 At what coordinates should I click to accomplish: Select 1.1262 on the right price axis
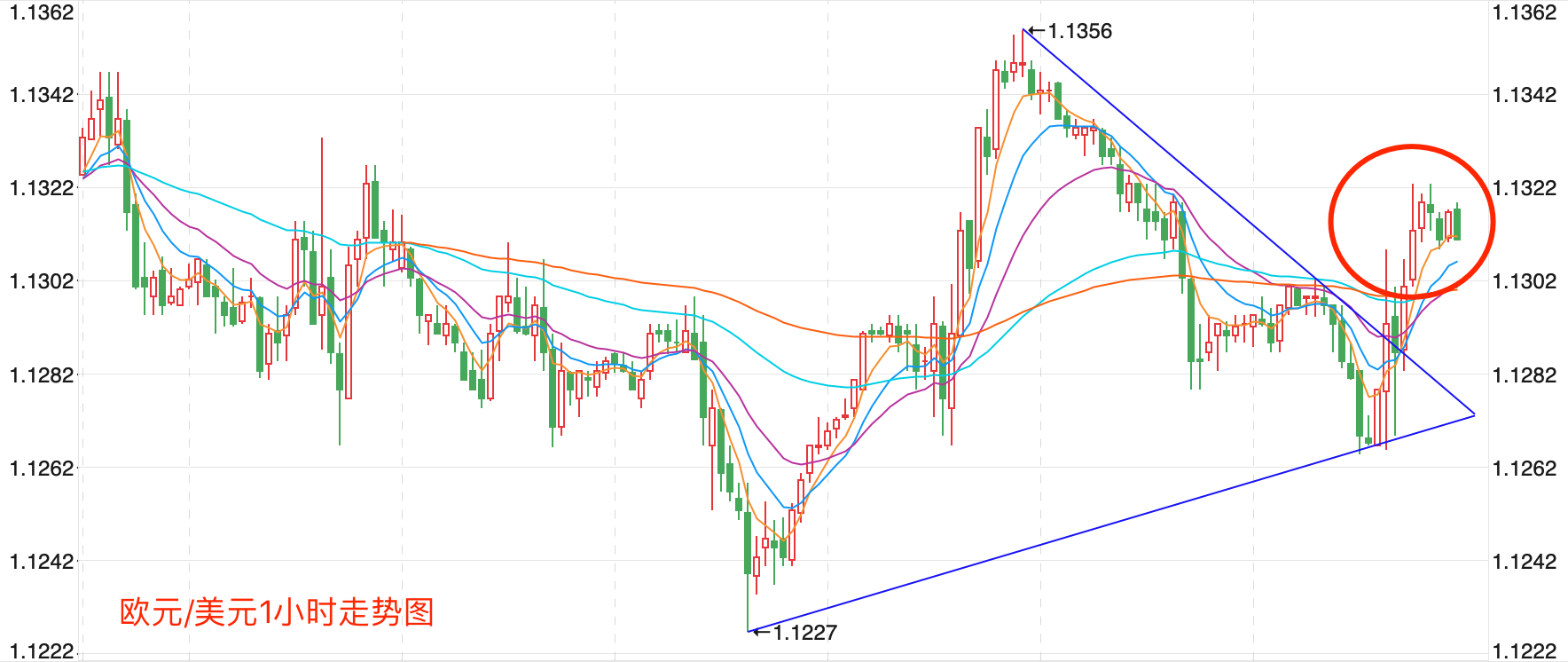pos(1525,469)
